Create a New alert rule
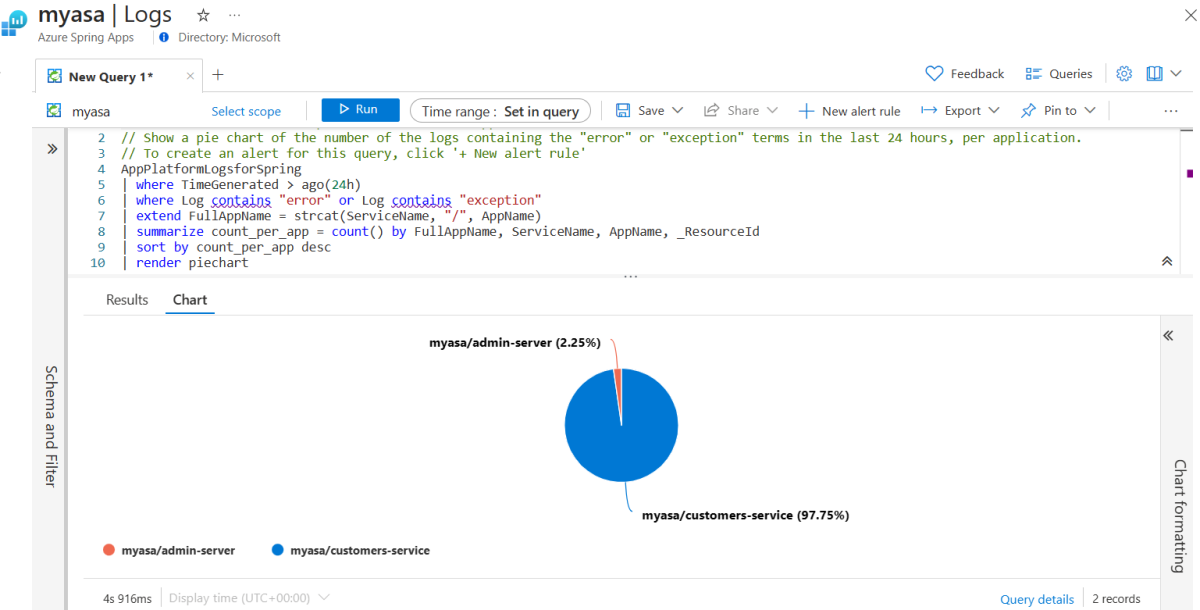The image size is (1200, 610). coord(849,111)
